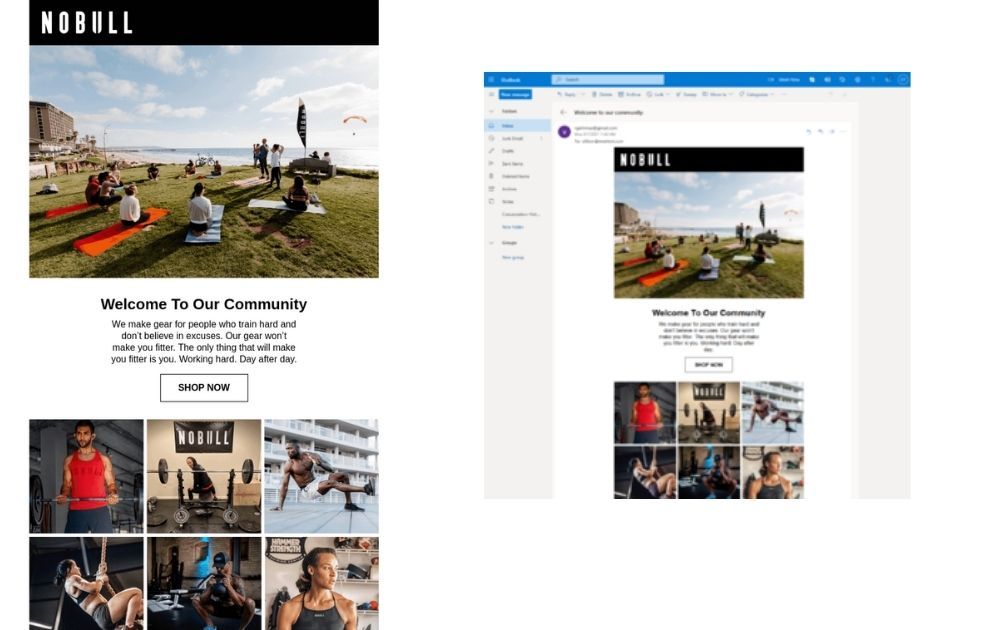Click the shirtless man lunging photo
Image resolution: width=1000 pixels, height=630 pixels.
[321, 476]
